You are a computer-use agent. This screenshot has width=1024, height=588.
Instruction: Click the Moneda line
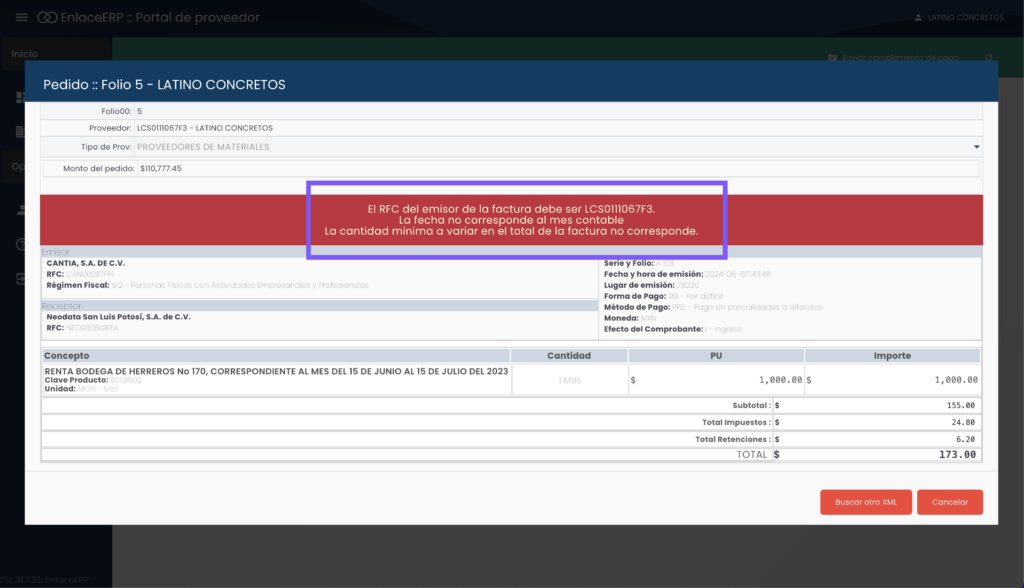630,318
